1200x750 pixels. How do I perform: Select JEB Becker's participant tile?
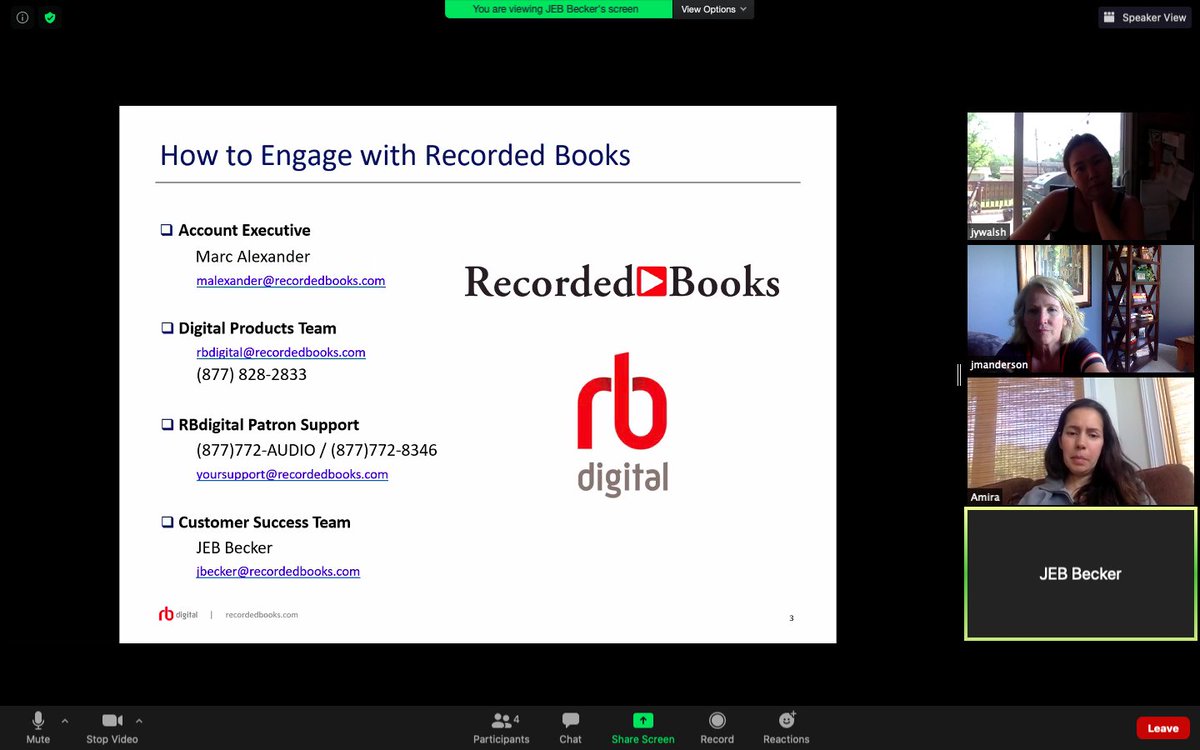(1080, 574)
